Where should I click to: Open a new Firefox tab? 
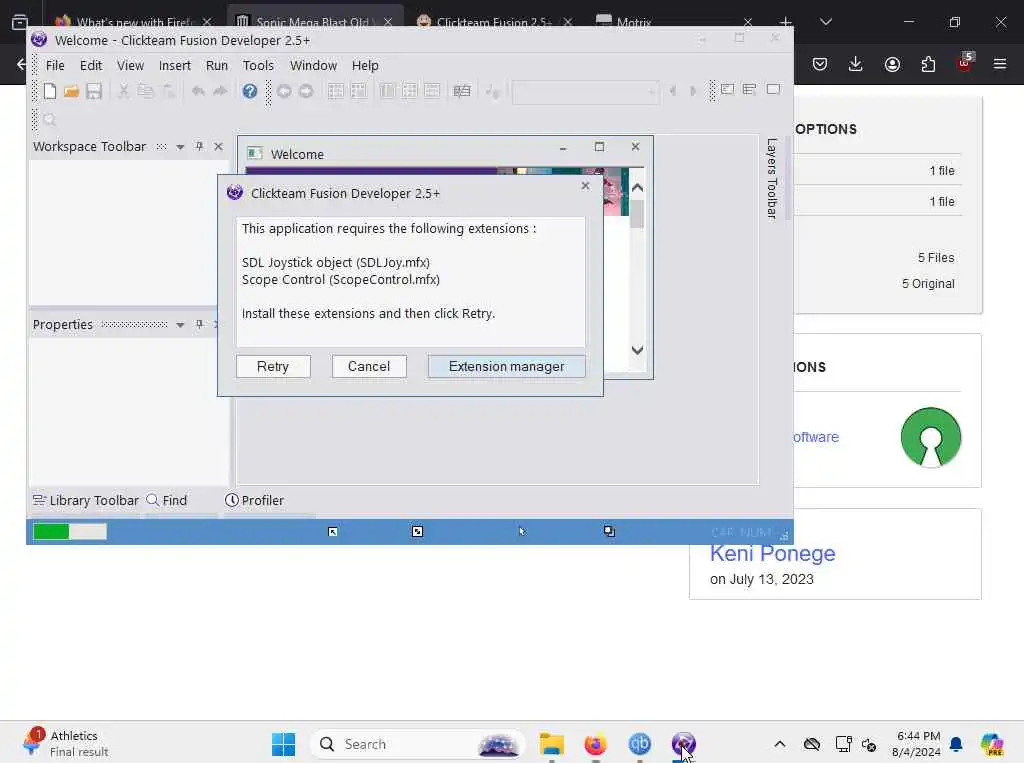(x=786, y=22)
